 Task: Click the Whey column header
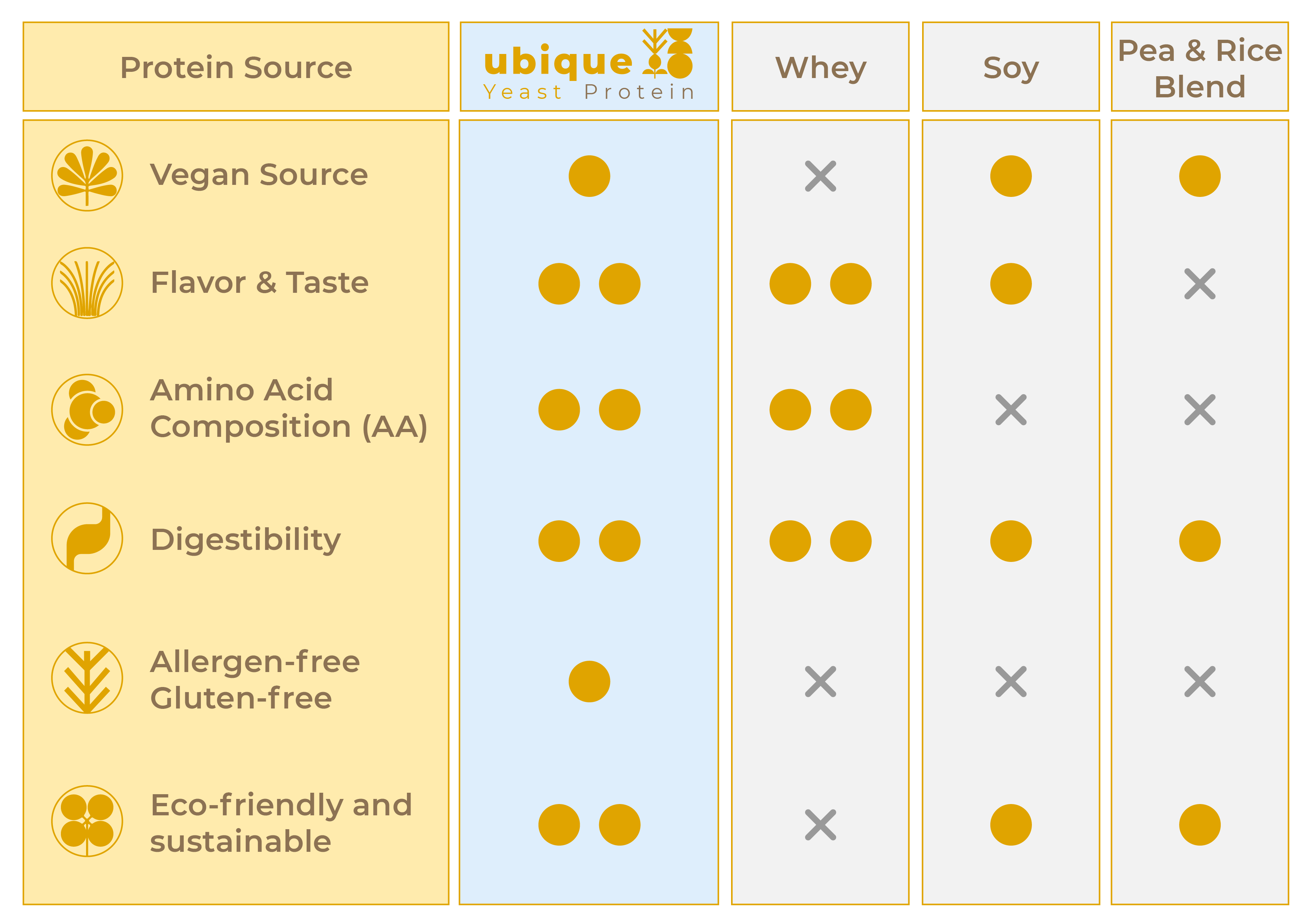coord(820,67)
